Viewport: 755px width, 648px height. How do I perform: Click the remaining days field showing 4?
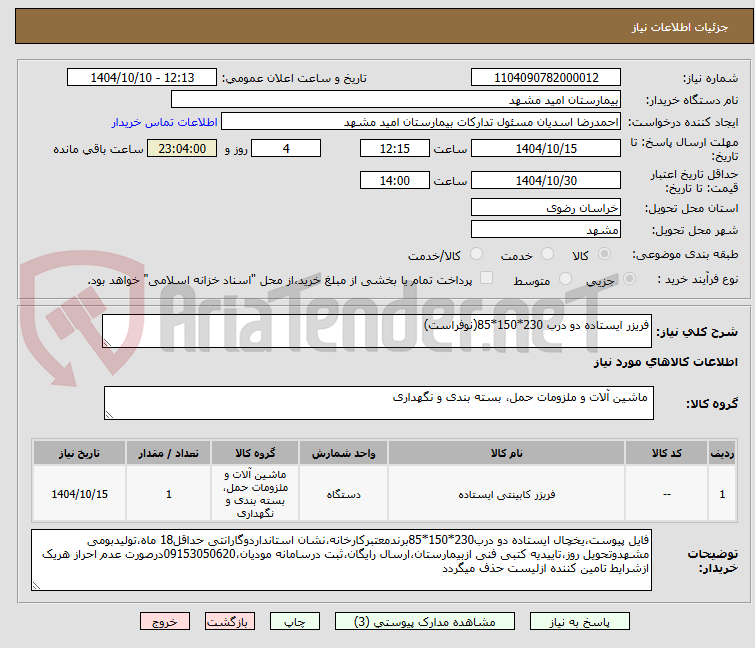286,148
